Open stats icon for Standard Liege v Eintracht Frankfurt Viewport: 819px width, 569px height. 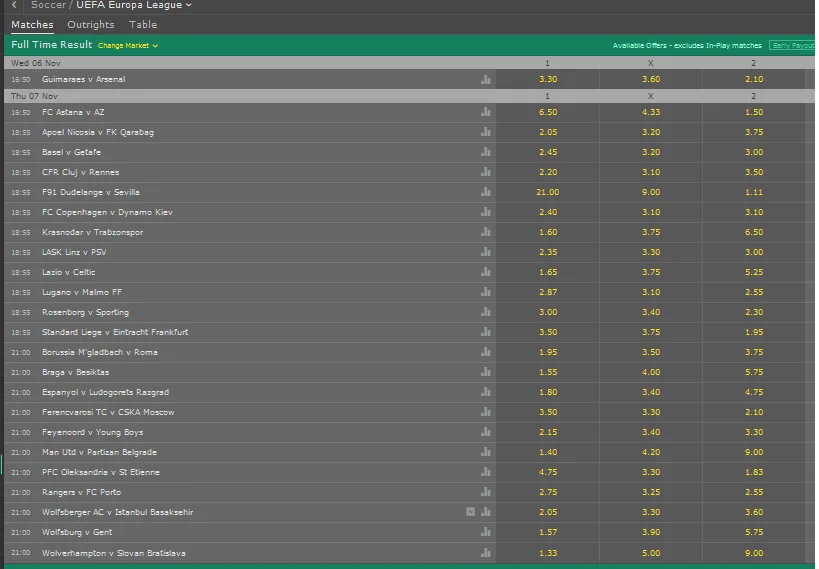486,332
